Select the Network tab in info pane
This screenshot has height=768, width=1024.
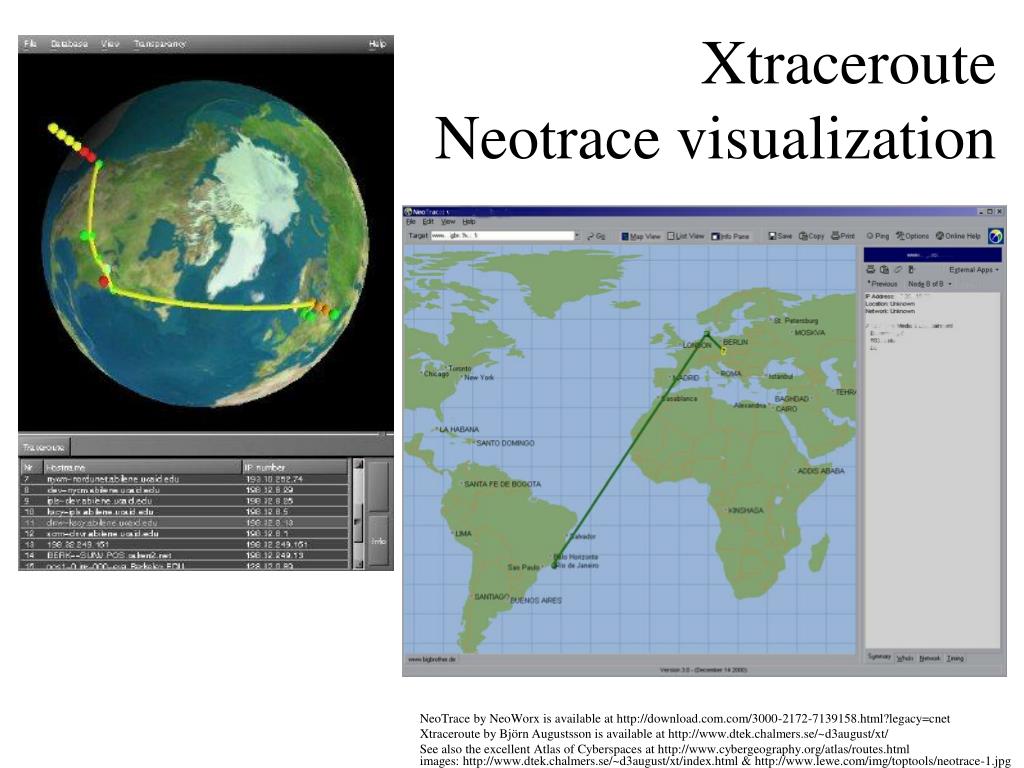pyautogui.click(x=930, y=658)
